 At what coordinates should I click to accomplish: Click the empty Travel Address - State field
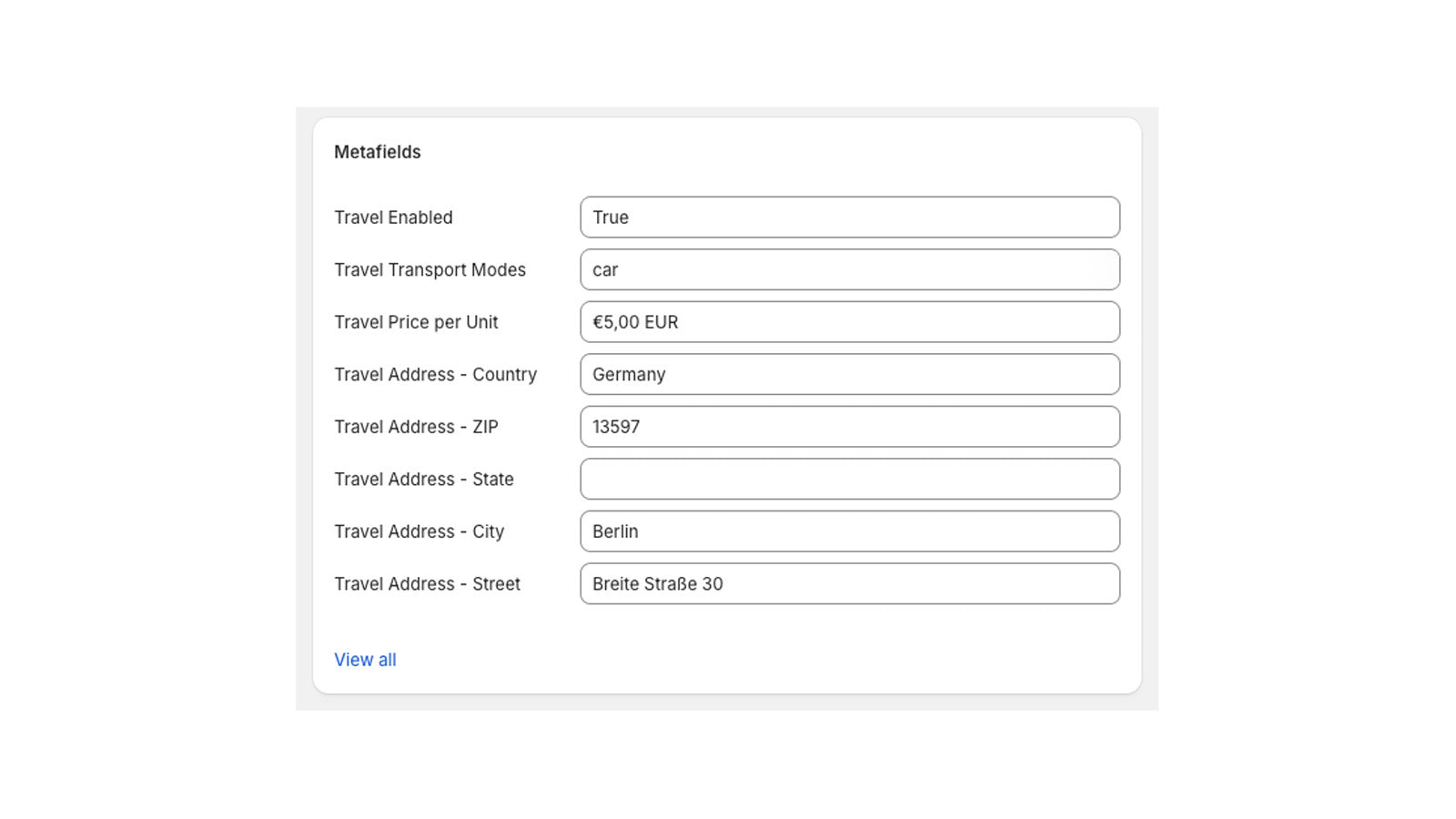pyautogui.click(x=849, y=479)
